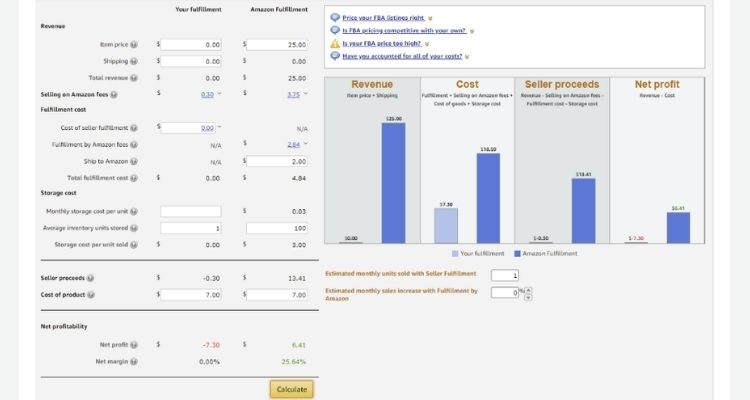Expand Cost of seller fulfillment dropdown arrow

pyautogui.click(x=220, y=127)
